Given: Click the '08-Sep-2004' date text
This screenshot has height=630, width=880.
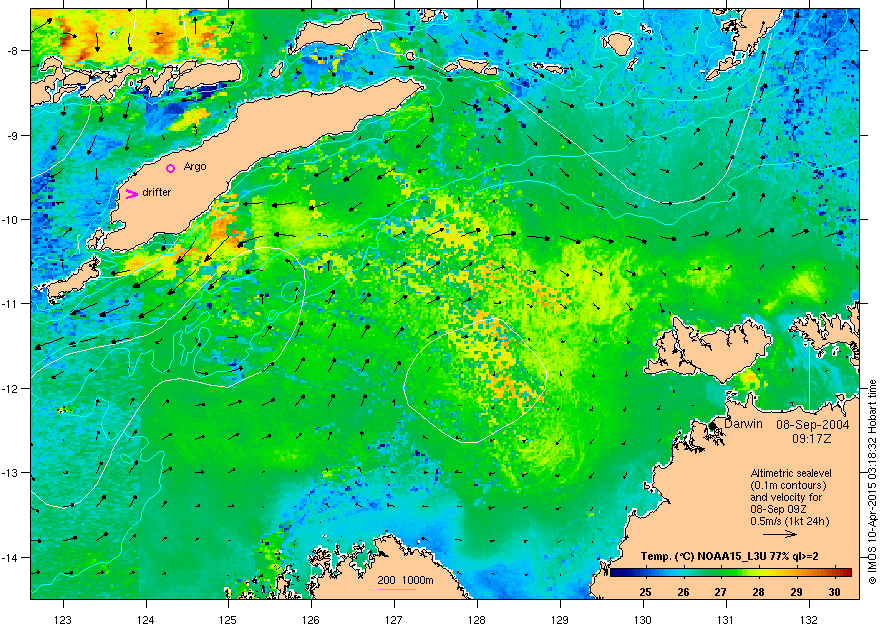Looking at the screenshot, I should pyautogui.click(x=813, y=424).
